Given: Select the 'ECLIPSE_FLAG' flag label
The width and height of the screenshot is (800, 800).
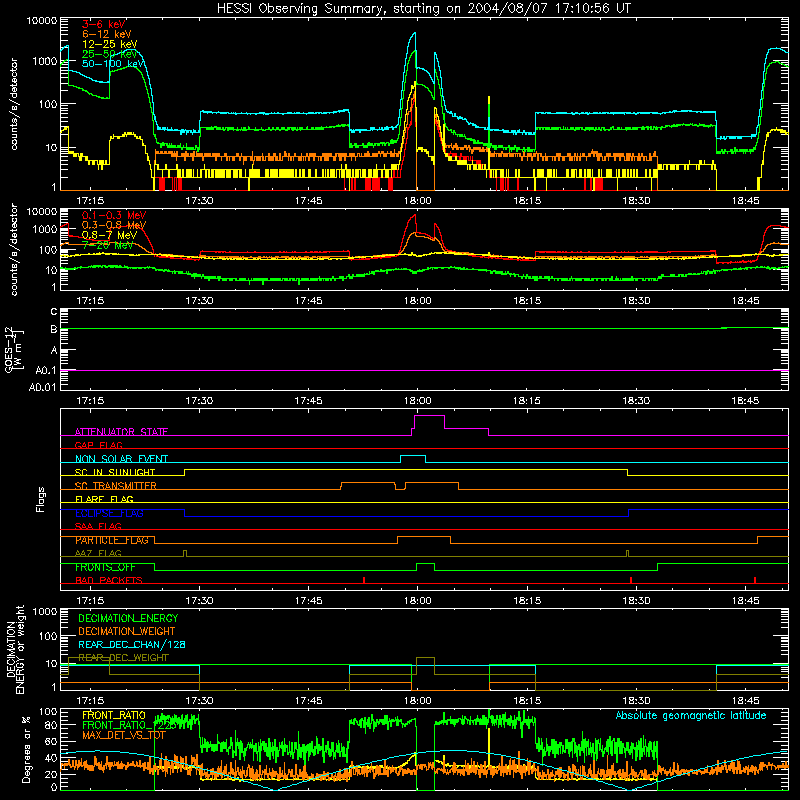Looking at the screenshot, I should click(109, 513).
